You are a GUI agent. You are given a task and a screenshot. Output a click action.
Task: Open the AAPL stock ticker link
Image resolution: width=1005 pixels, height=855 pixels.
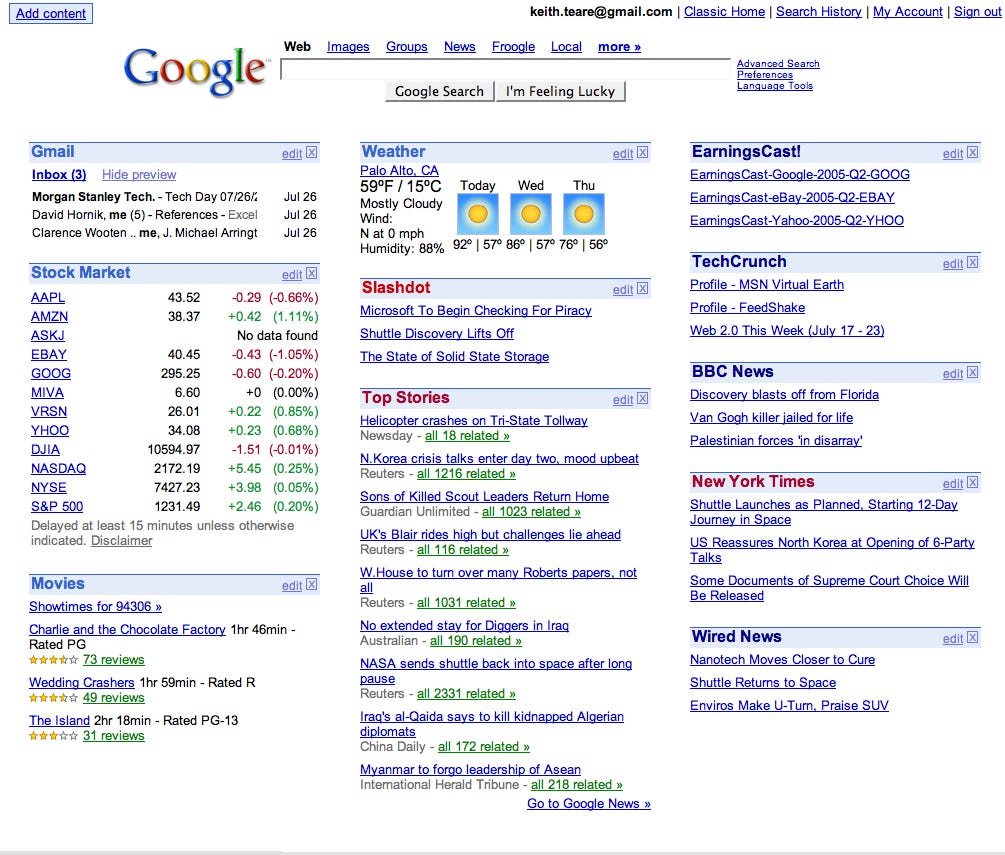(x=48, y=297)
